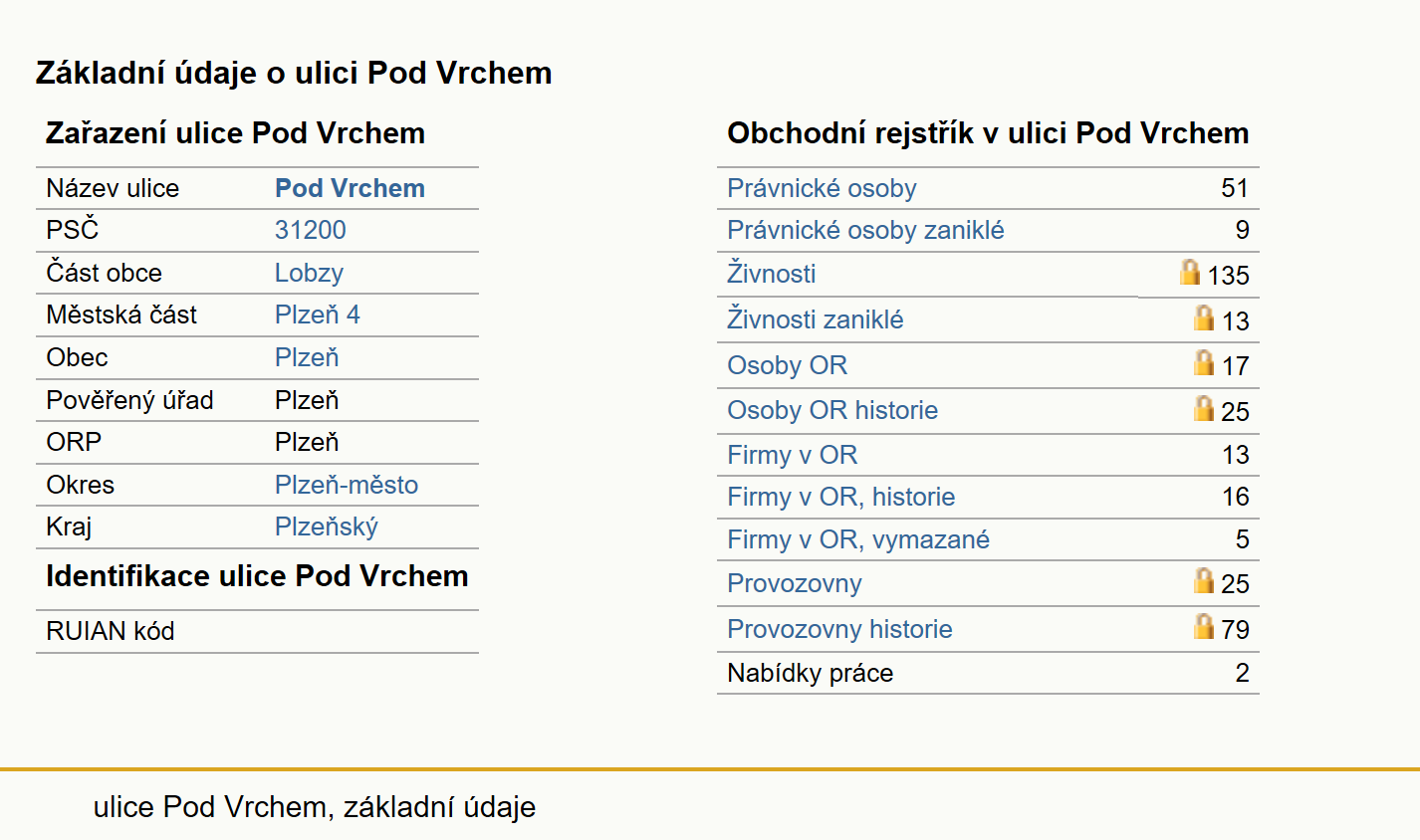View Firmy v OR, vymazané link
1420x840 pixels.
pos(858,539)
